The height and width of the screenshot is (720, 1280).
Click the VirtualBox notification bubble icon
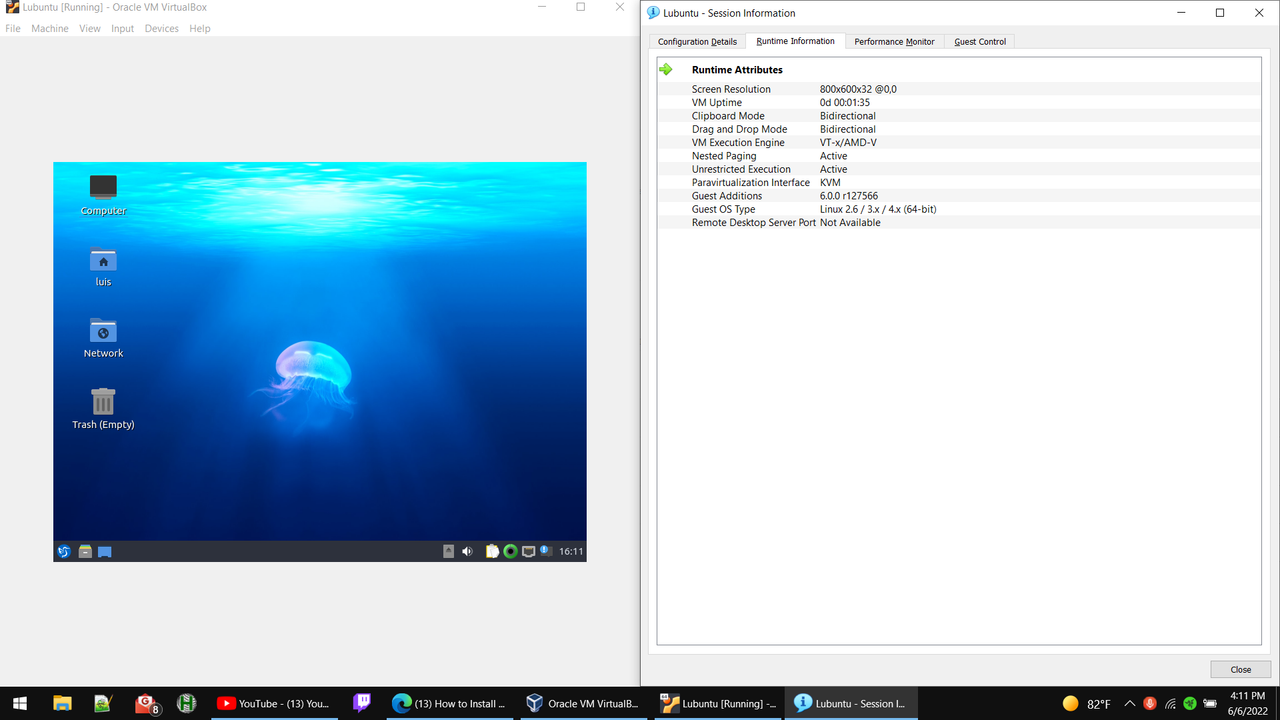545,550
